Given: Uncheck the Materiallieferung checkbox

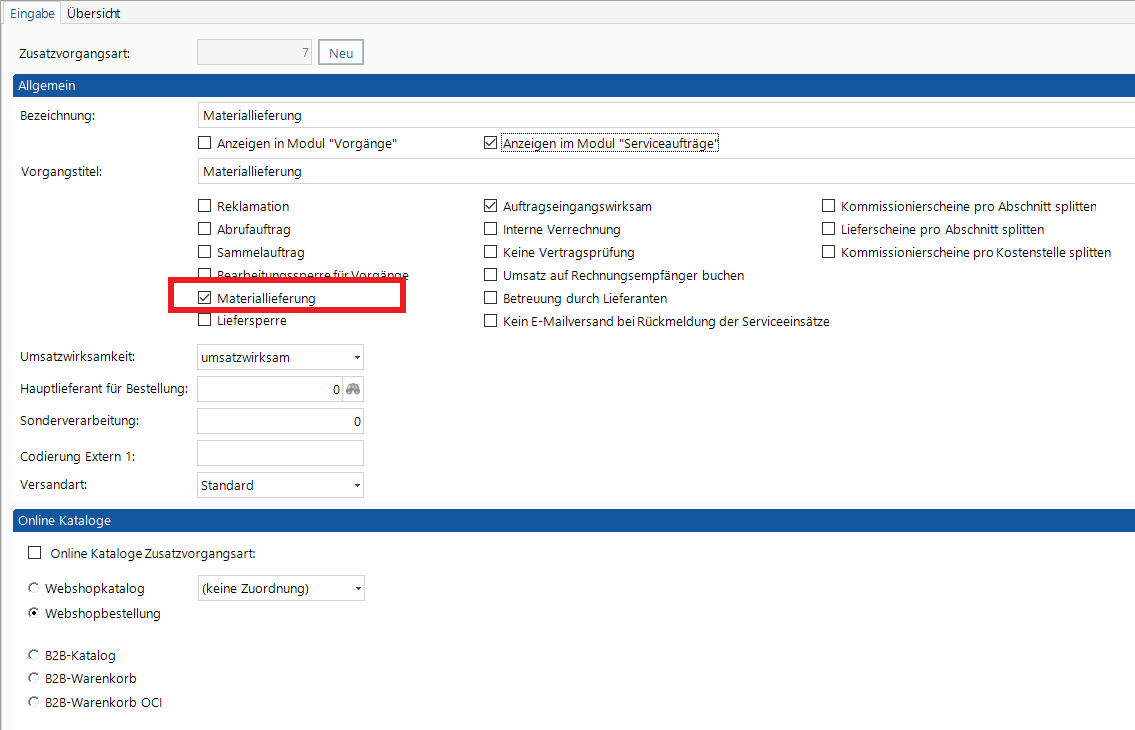Looking at the screenshot, I should 205,298.
